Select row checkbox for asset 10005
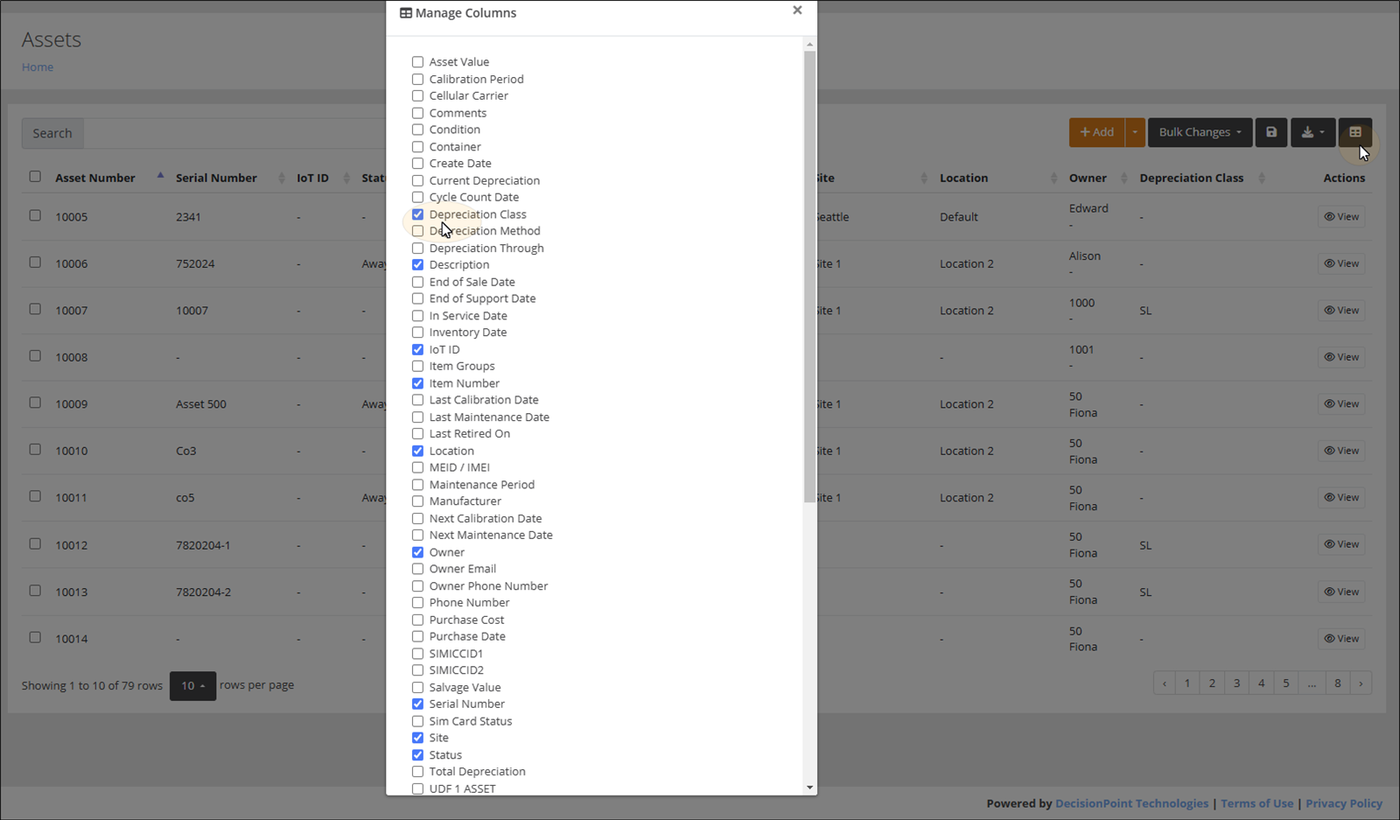This screenshot has width=1400, height=820. (x=35, y=215)
